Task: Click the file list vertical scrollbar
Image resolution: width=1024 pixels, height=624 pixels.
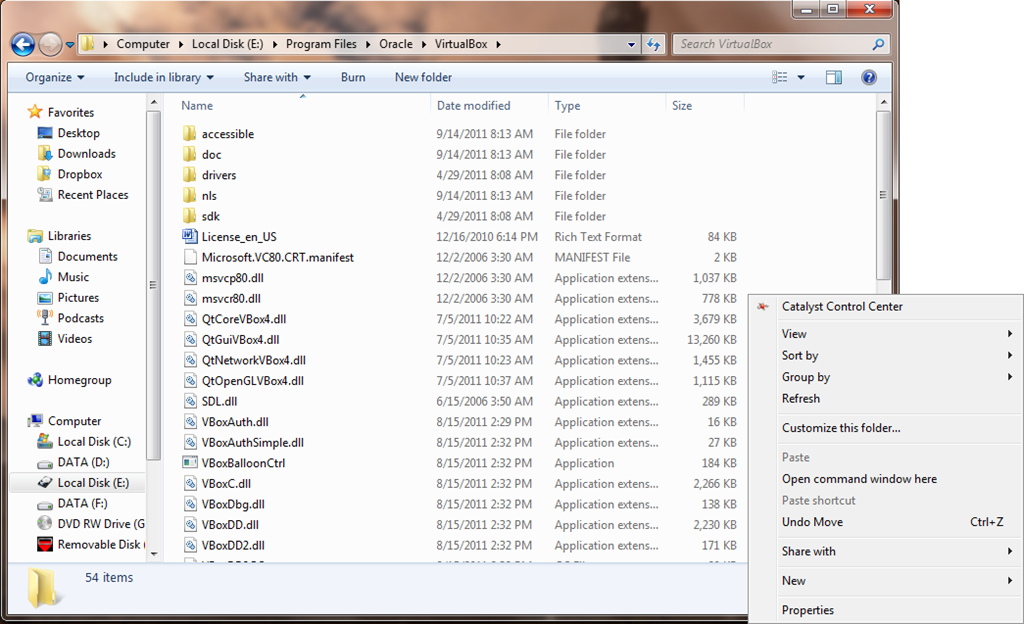Action: (x=883, y=190)
